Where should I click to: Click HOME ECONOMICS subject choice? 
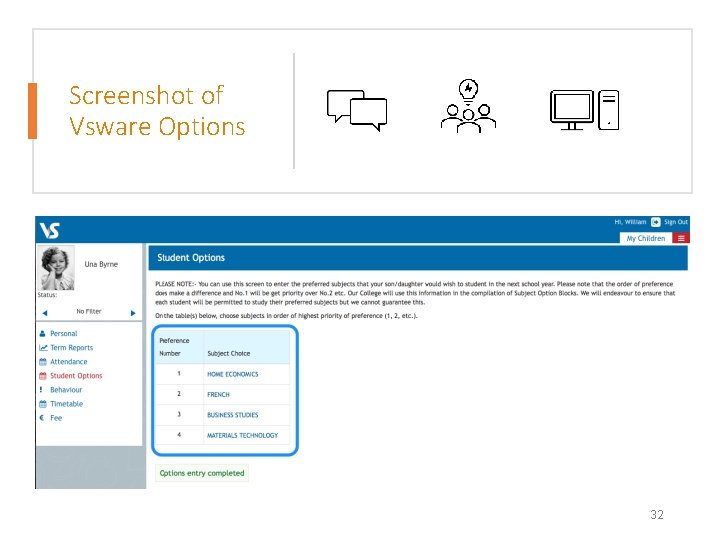233,374
